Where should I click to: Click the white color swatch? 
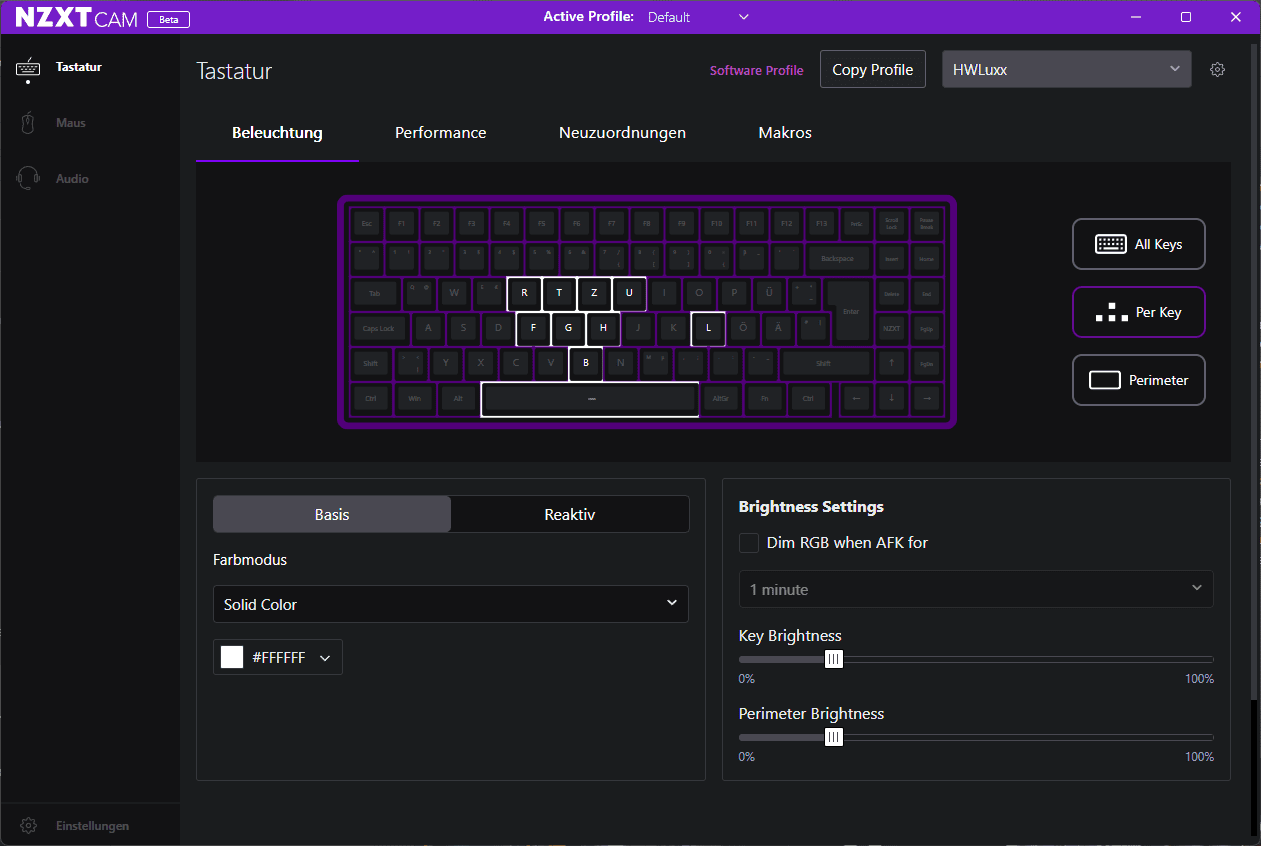232,657
